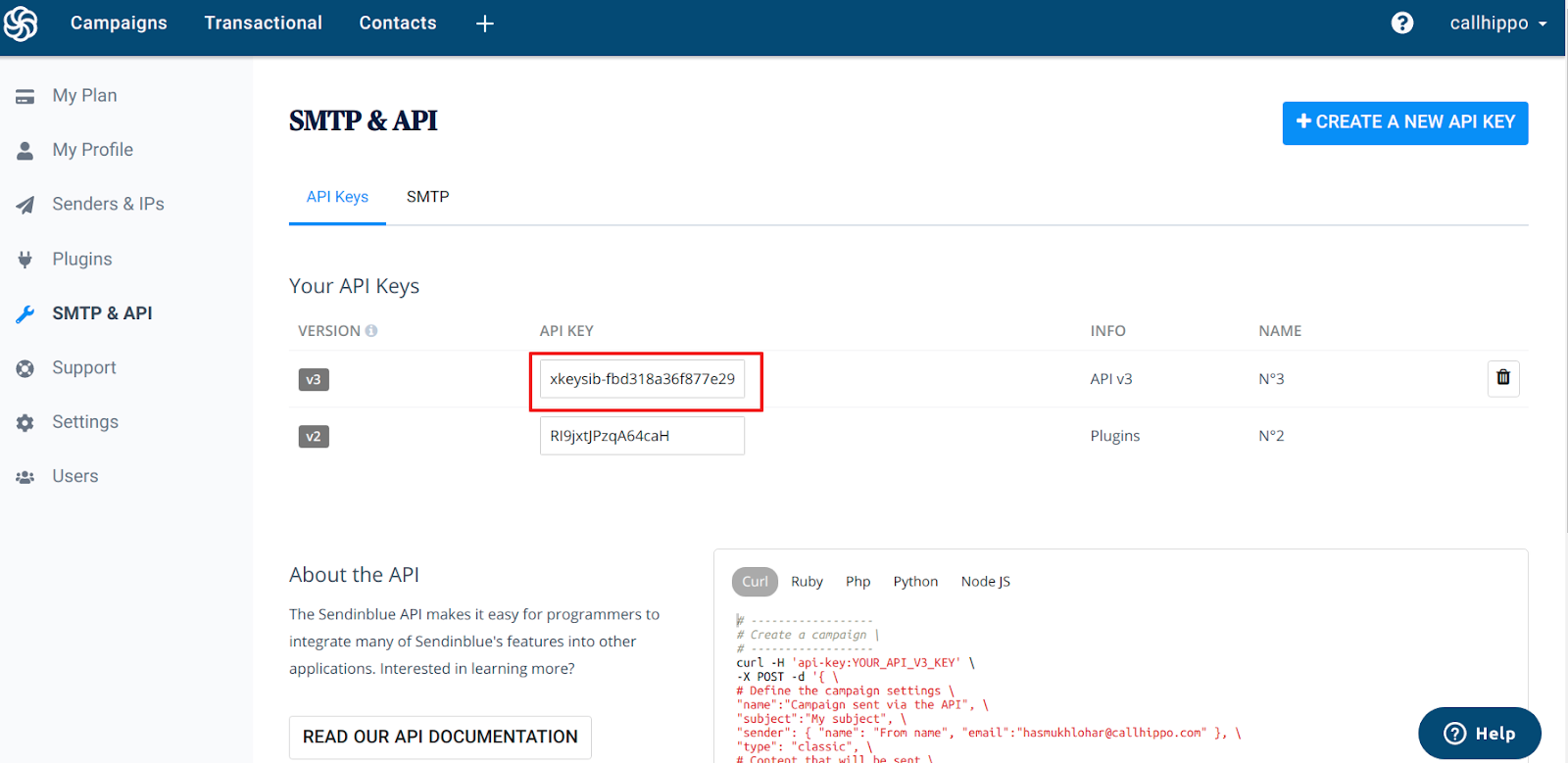
Task: Click the Plugins info cell in v2 row
Action: pyautogui.click(x=1115, y=436)
